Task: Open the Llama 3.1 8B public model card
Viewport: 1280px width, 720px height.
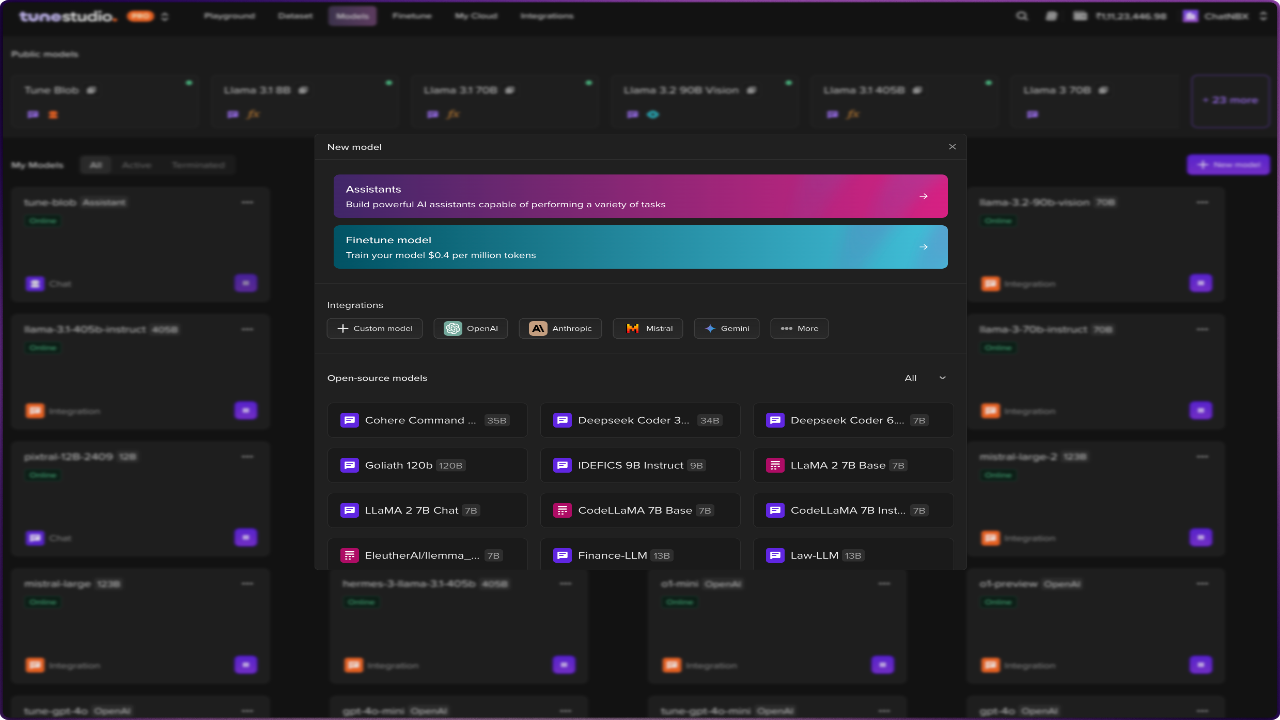Action: coord(304,101)
